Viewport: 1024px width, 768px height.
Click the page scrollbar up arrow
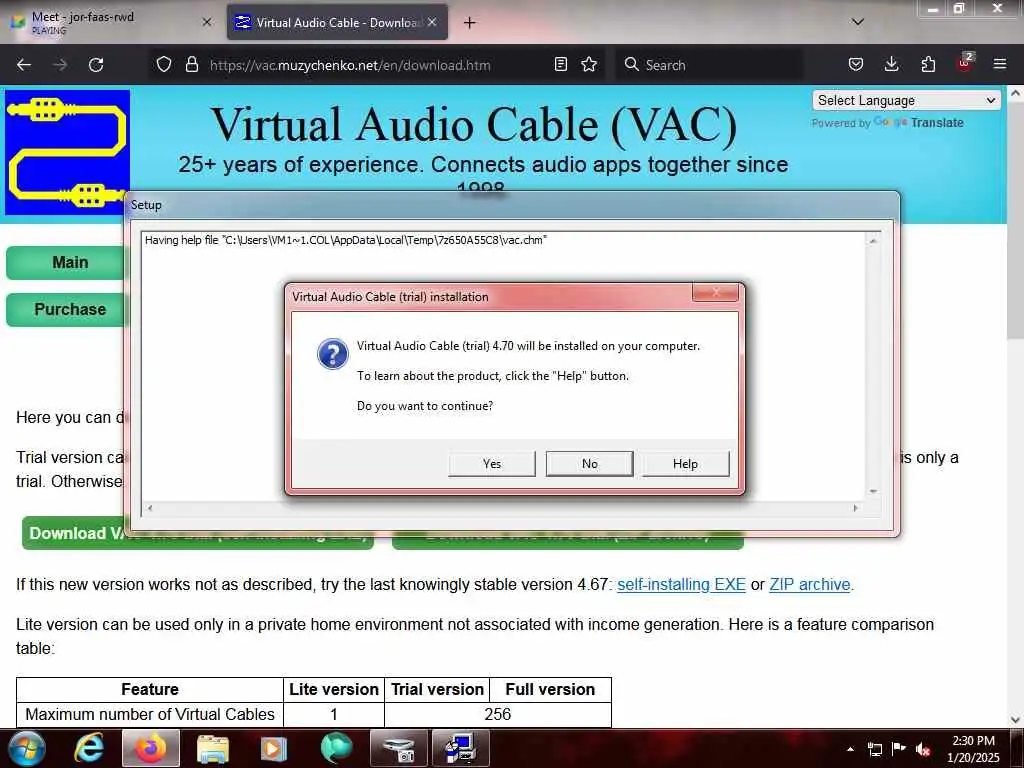[1016, 93]
